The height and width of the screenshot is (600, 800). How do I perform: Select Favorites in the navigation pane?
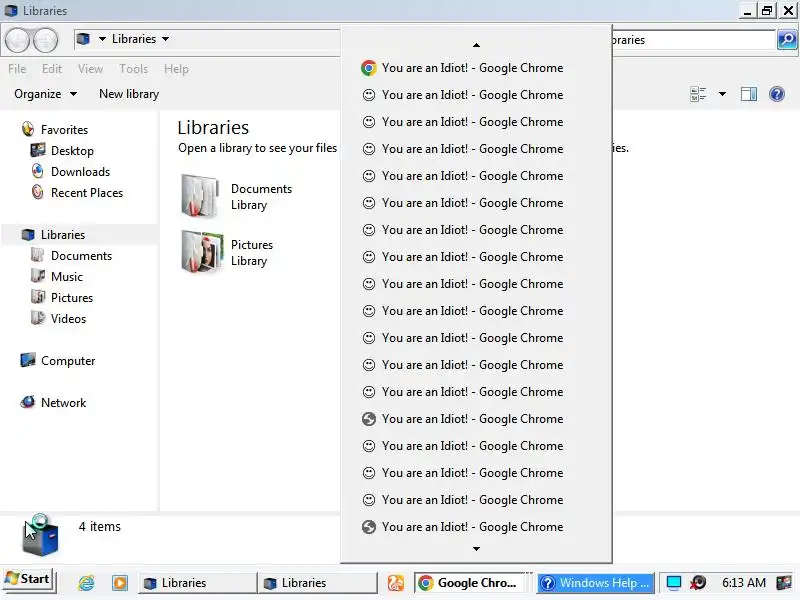tap(55, 130)
